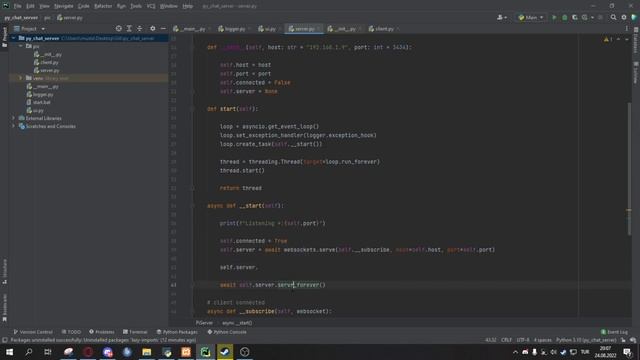Viewport: 640px width, 360px height.
Task: Open the Edit menu
Action: click(x=30, y=6)
